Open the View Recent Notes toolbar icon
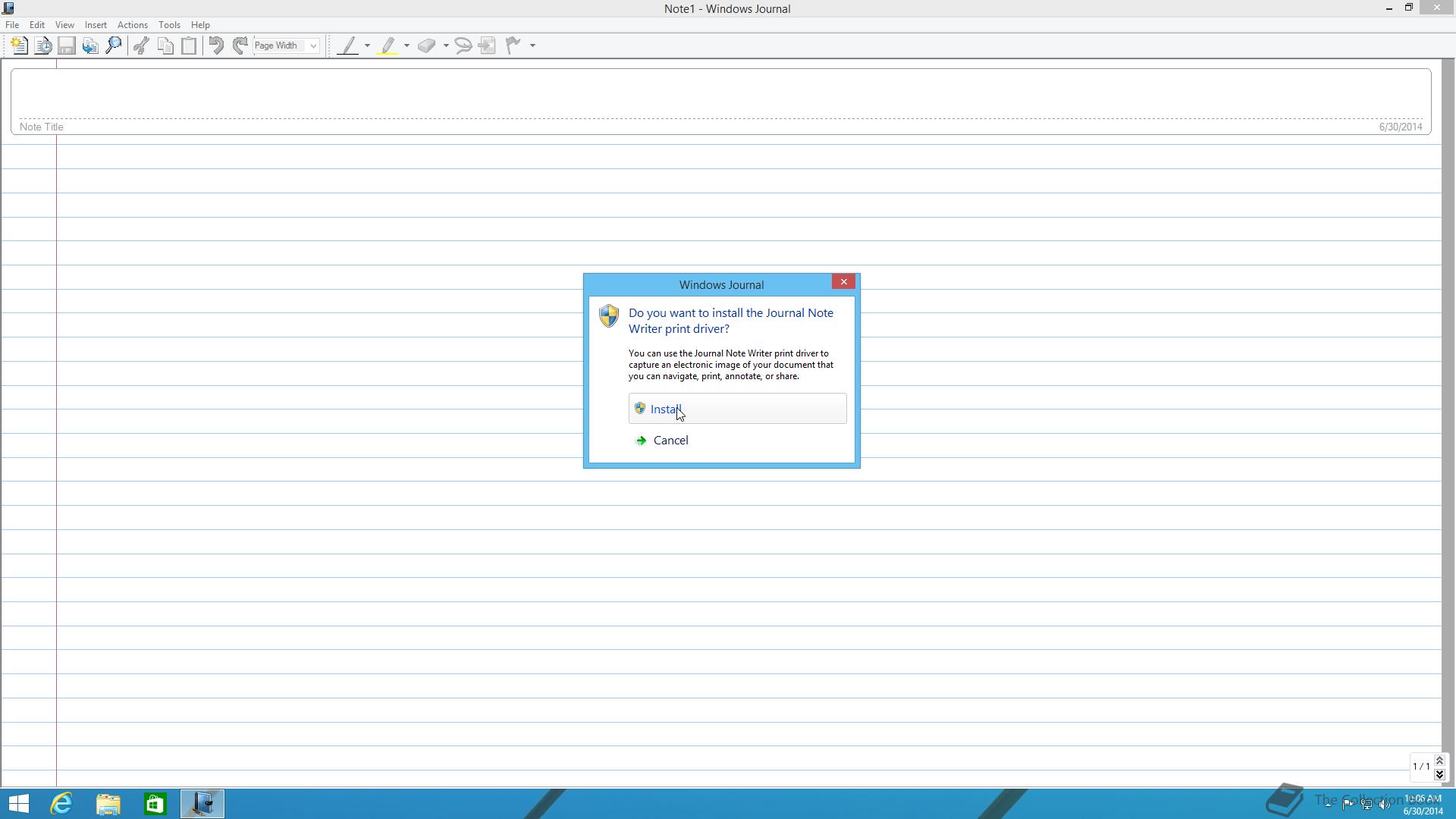Viewport: 1456px width, 819px height. point(43,45)
